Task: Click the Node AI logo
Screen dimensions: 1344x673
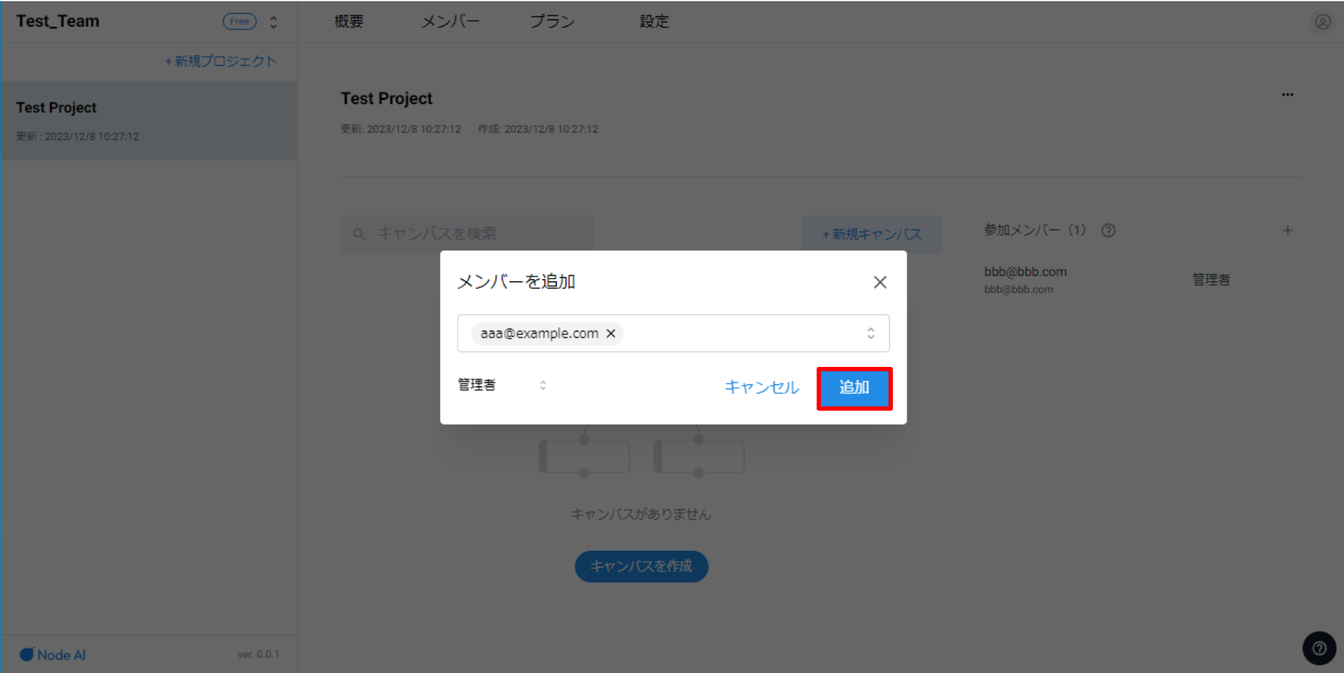Action: pos(53,655)
